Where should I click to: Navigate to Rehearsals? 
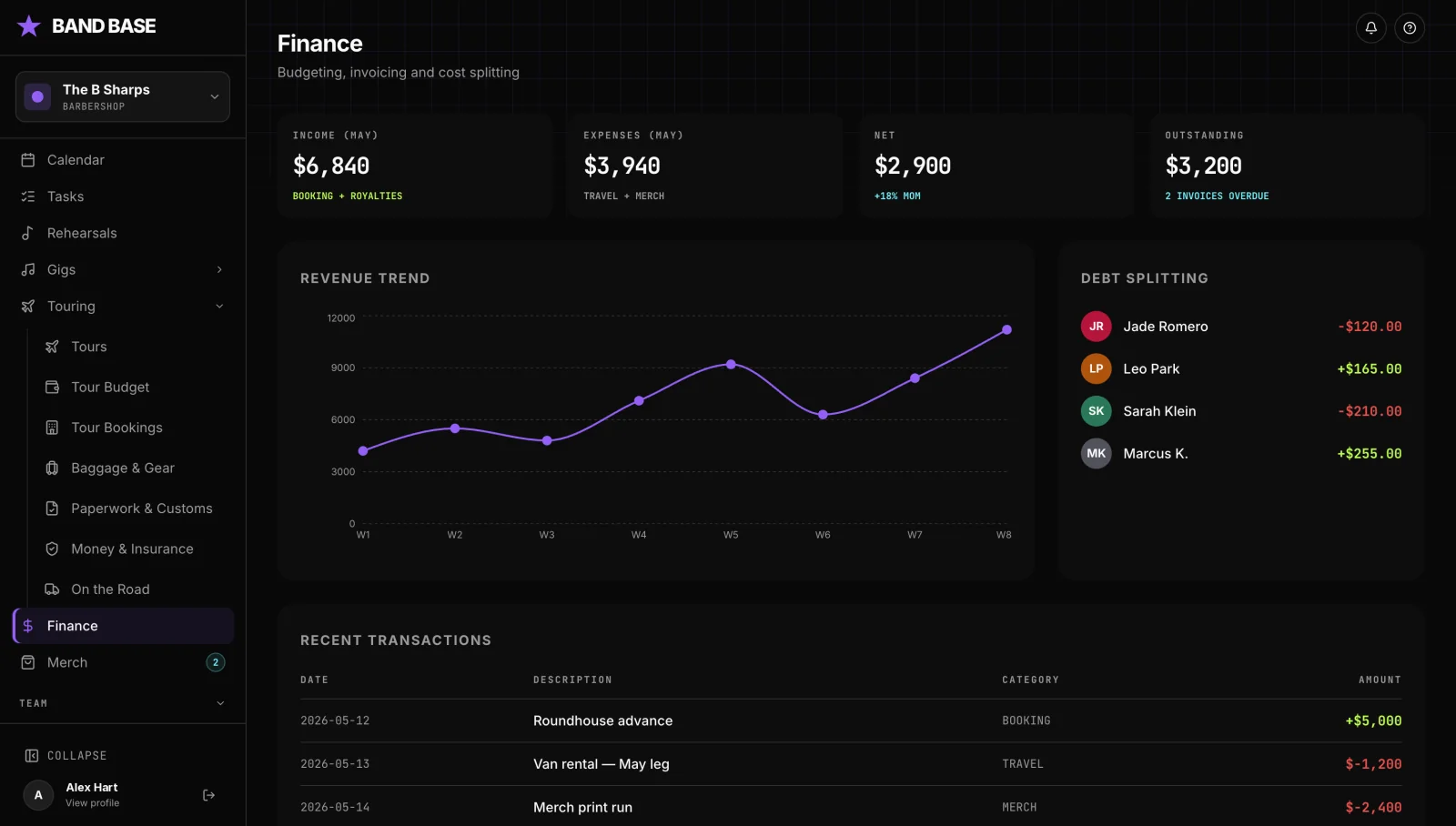click(x=123, y=233)
